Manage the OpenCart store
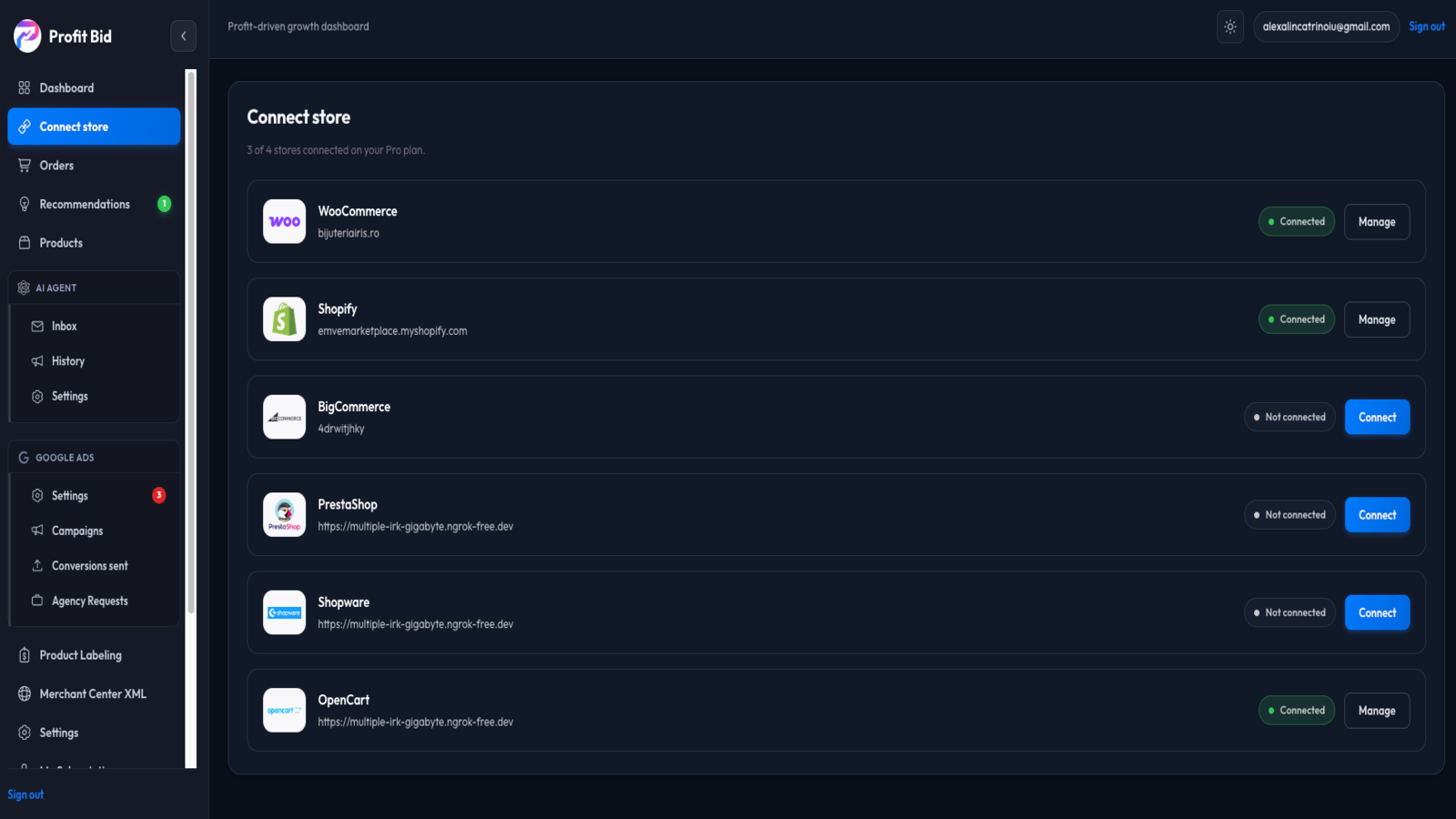 (x=1377, y=711)
